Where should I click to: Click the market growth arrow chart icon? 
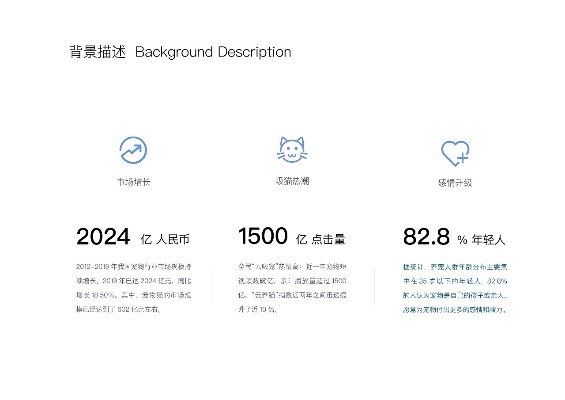[133, 150]
